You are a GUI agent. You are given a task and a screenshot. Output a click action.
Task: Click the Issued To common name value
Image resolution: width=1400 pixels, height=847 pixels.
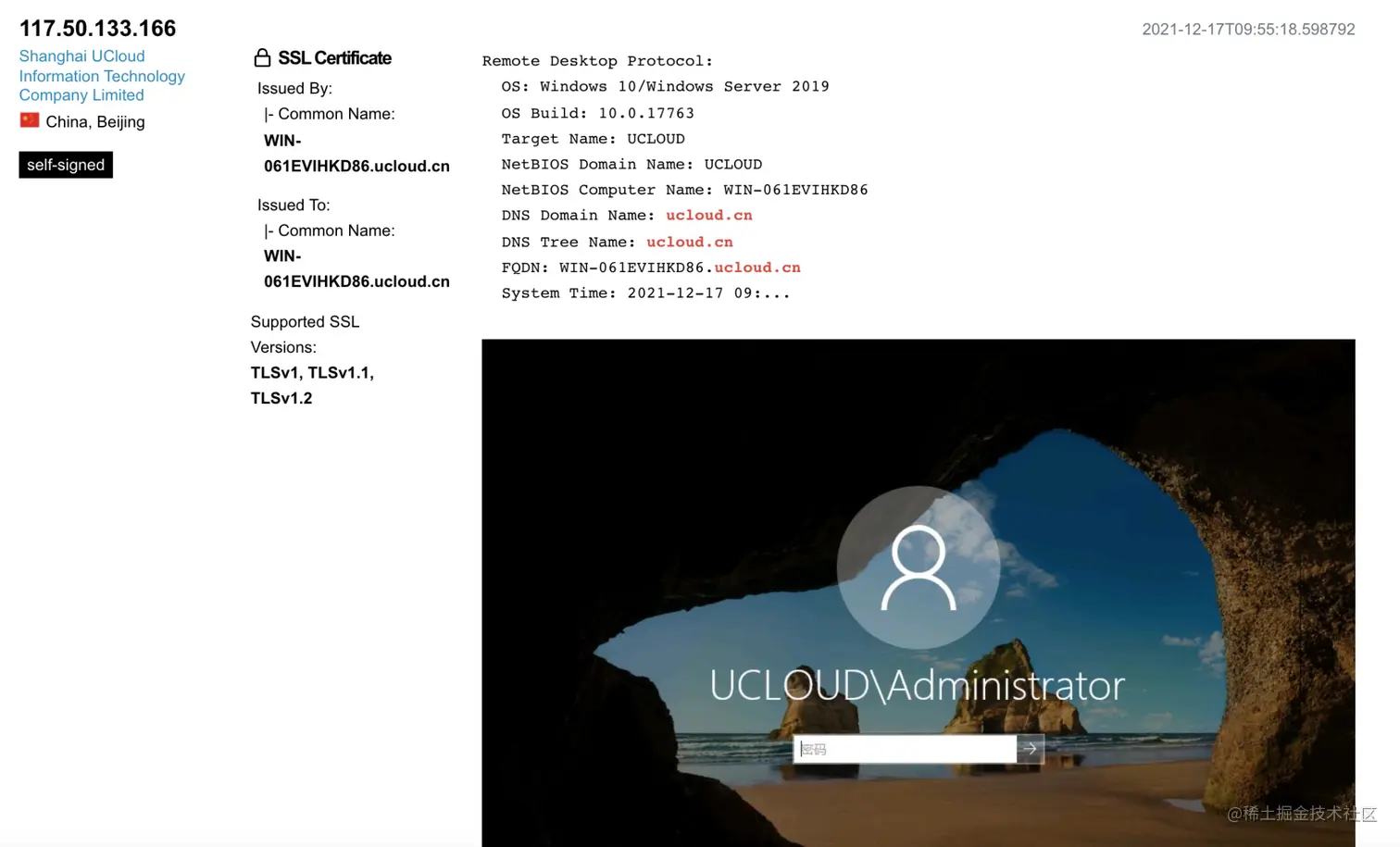[356, 269]
